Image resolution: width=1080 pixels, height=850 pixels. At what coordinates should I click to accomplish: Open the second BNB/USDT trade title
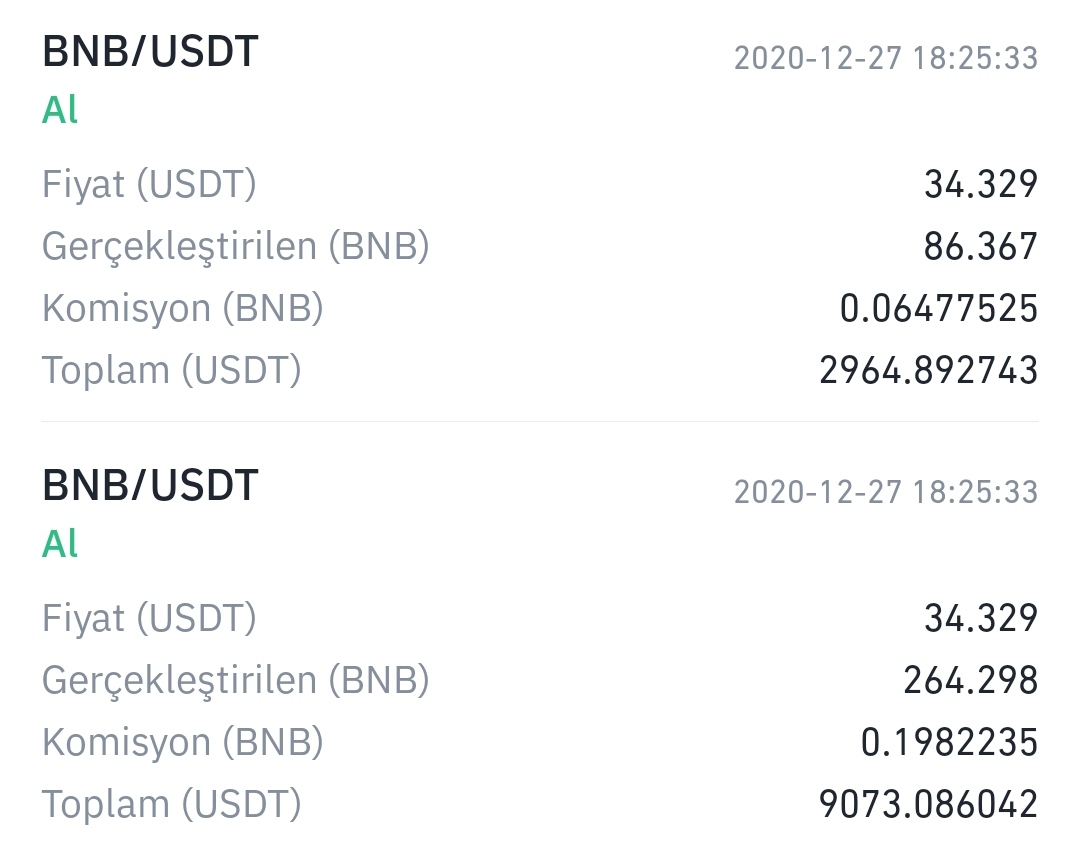click(150, 486)
